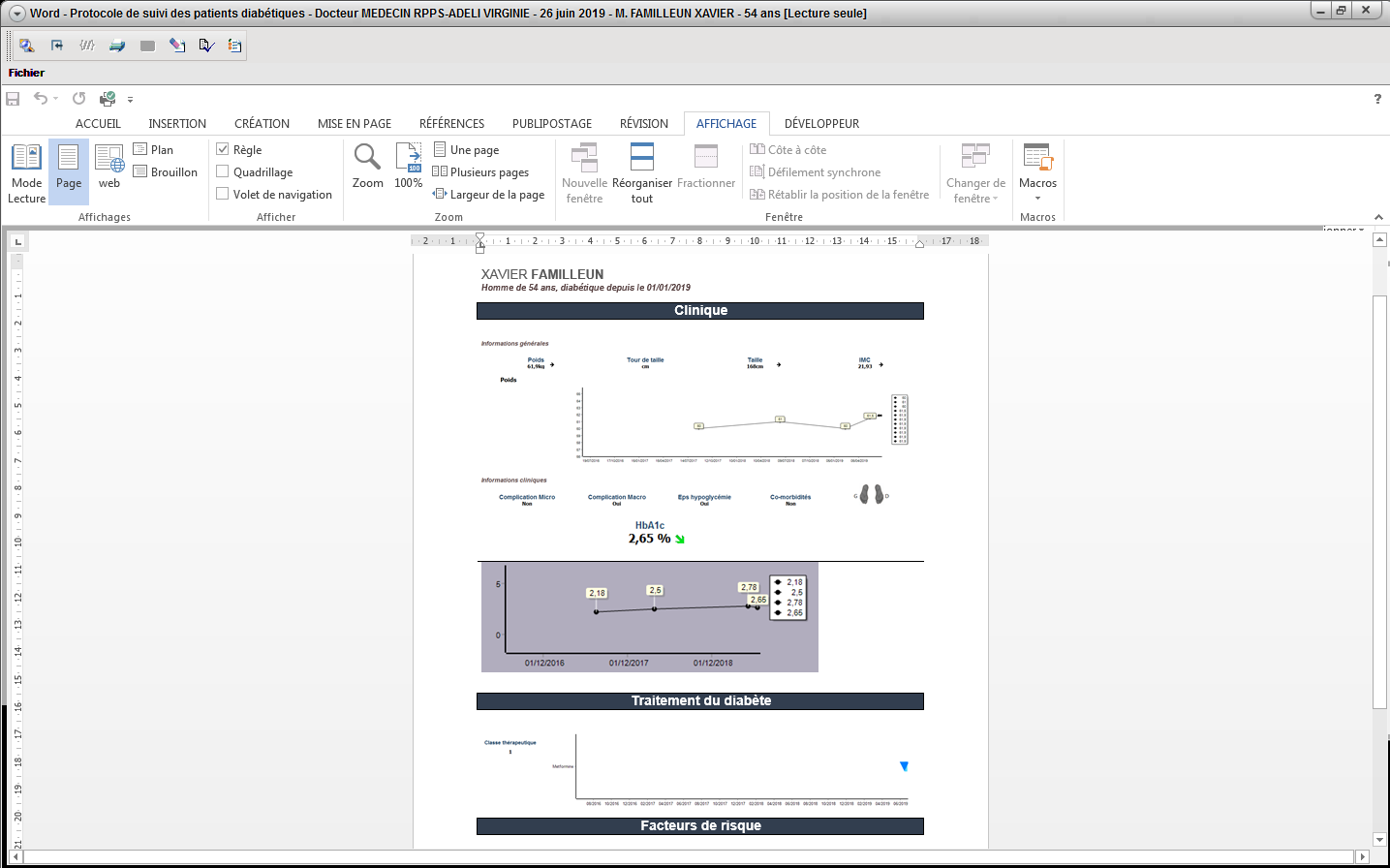
Task: Switch to the RÉVISION tab
Action: coord(644,124)
